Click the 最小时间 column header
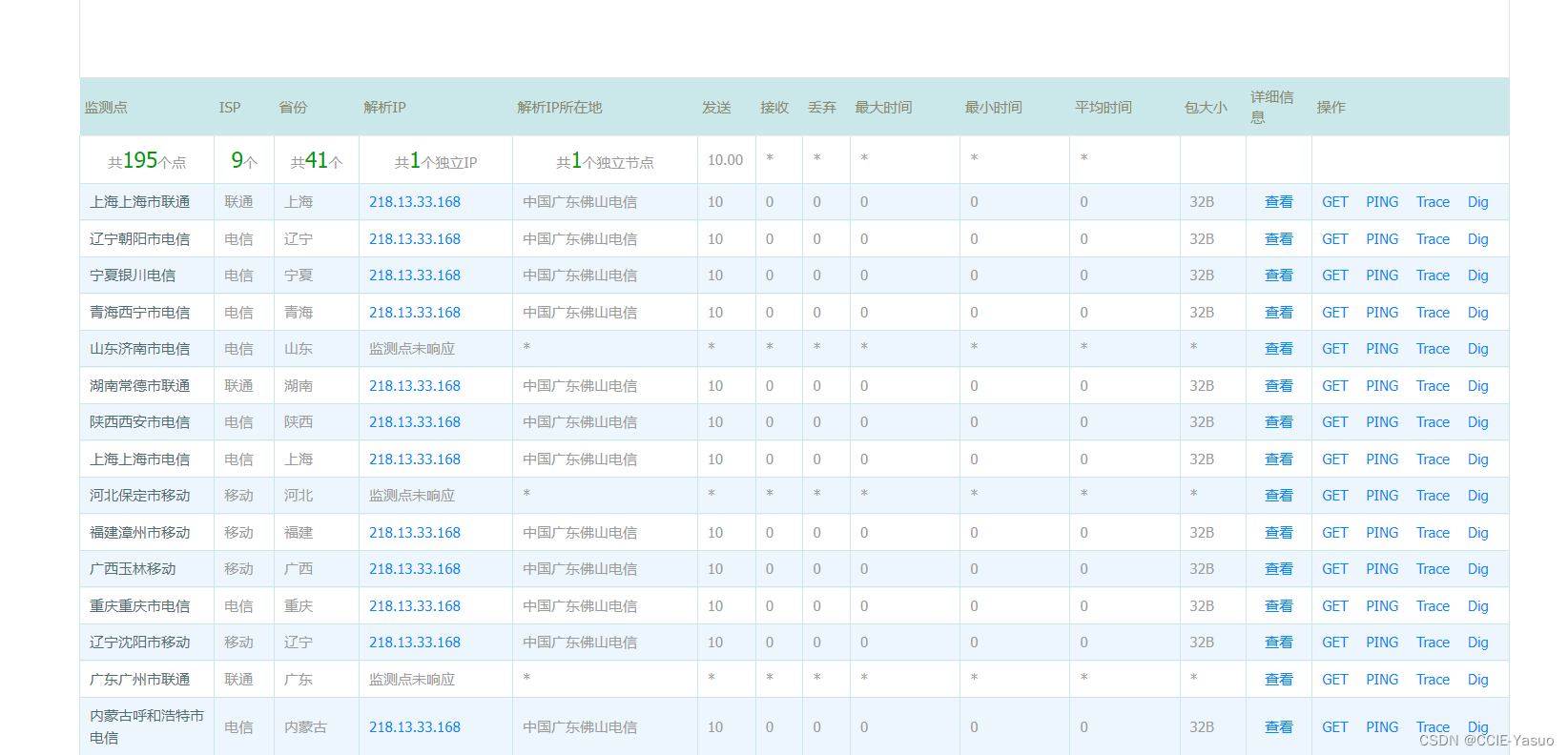The width and height of the screenshot is (1568, 755). (993, 108)
